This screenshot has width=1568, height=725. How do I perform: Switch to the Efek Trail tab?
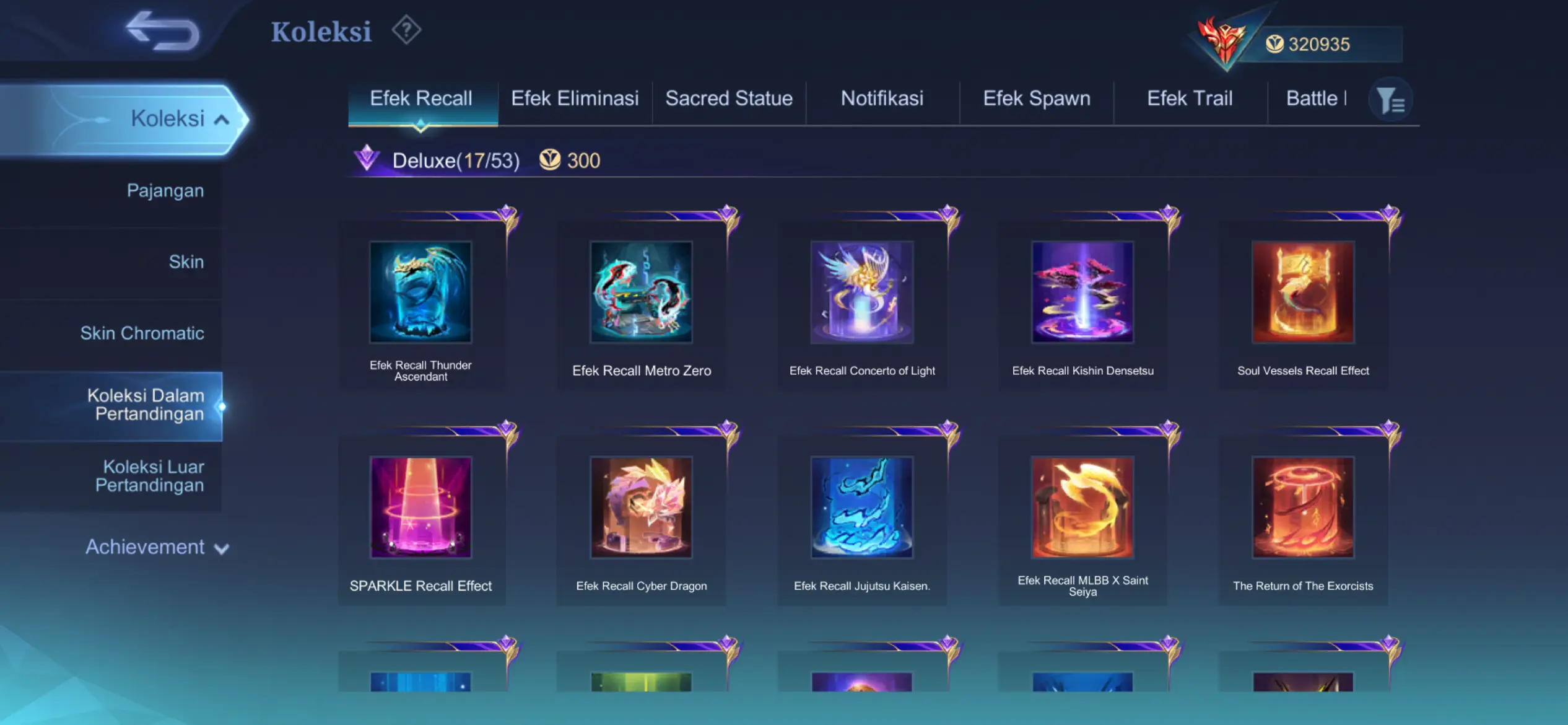click(1190, 99)
